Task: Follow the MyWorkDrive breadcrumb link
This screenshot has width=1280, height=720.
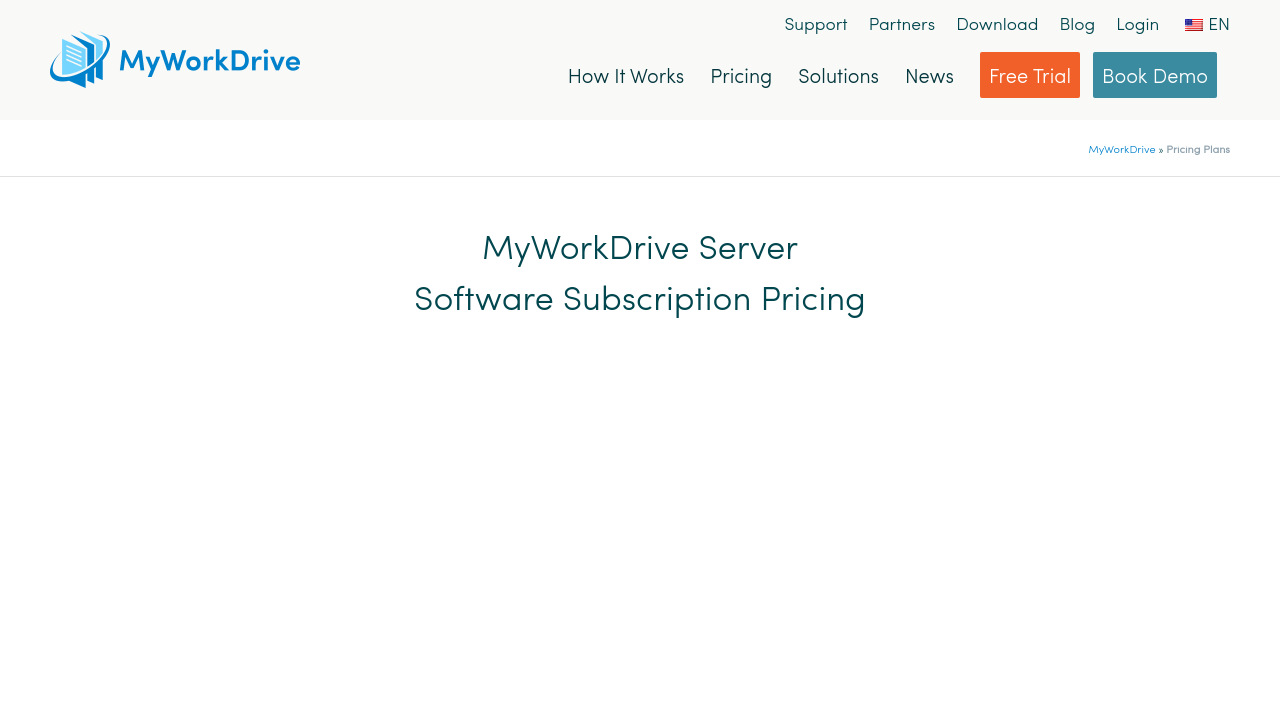Action: coord(1122,149)
